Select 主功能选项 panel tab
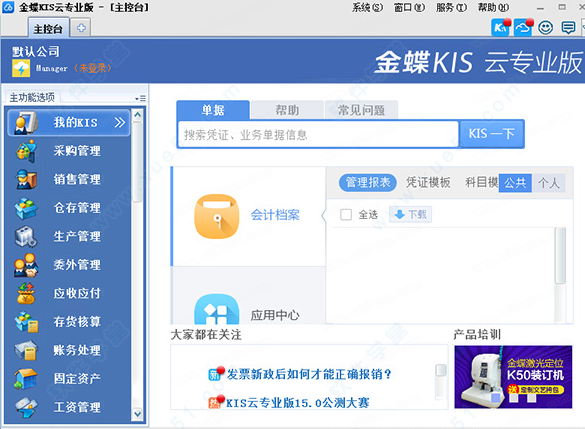Screen dimensions: 585x429 (32, 98)
